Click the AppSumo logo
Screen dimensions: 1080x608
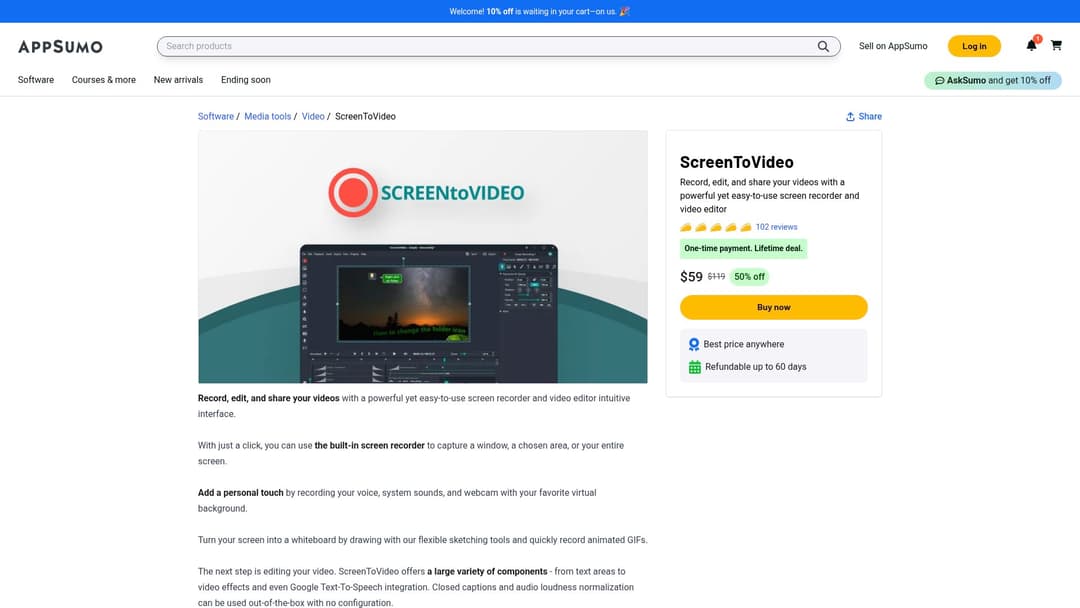pos(60,46)
